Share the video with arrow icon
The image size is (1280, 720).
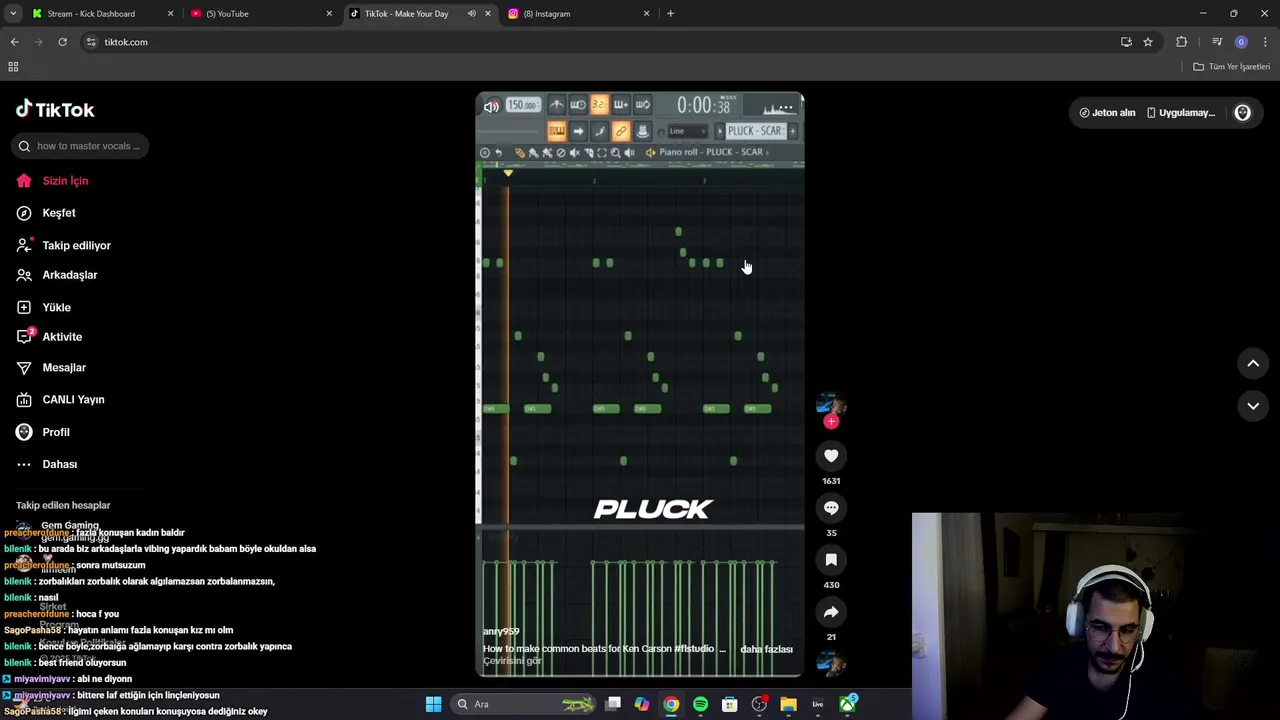[831, 612]
